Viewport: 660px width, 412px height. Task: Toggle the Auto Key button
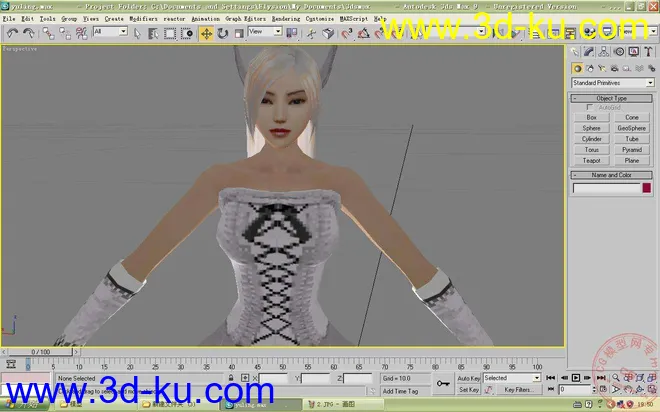(469, 378)
